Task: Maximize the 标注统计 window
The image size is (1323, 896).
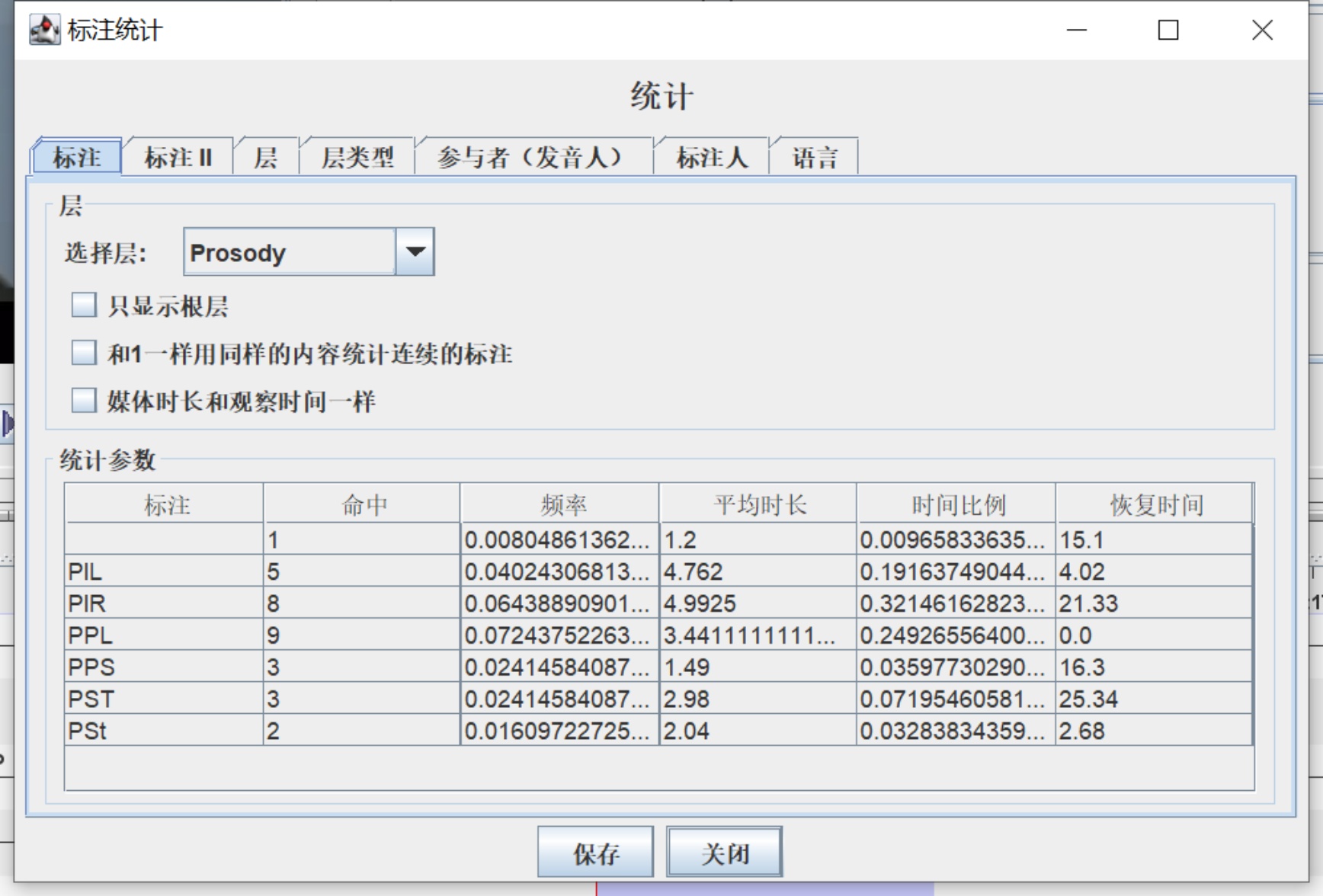Action: pos(1168,30)
